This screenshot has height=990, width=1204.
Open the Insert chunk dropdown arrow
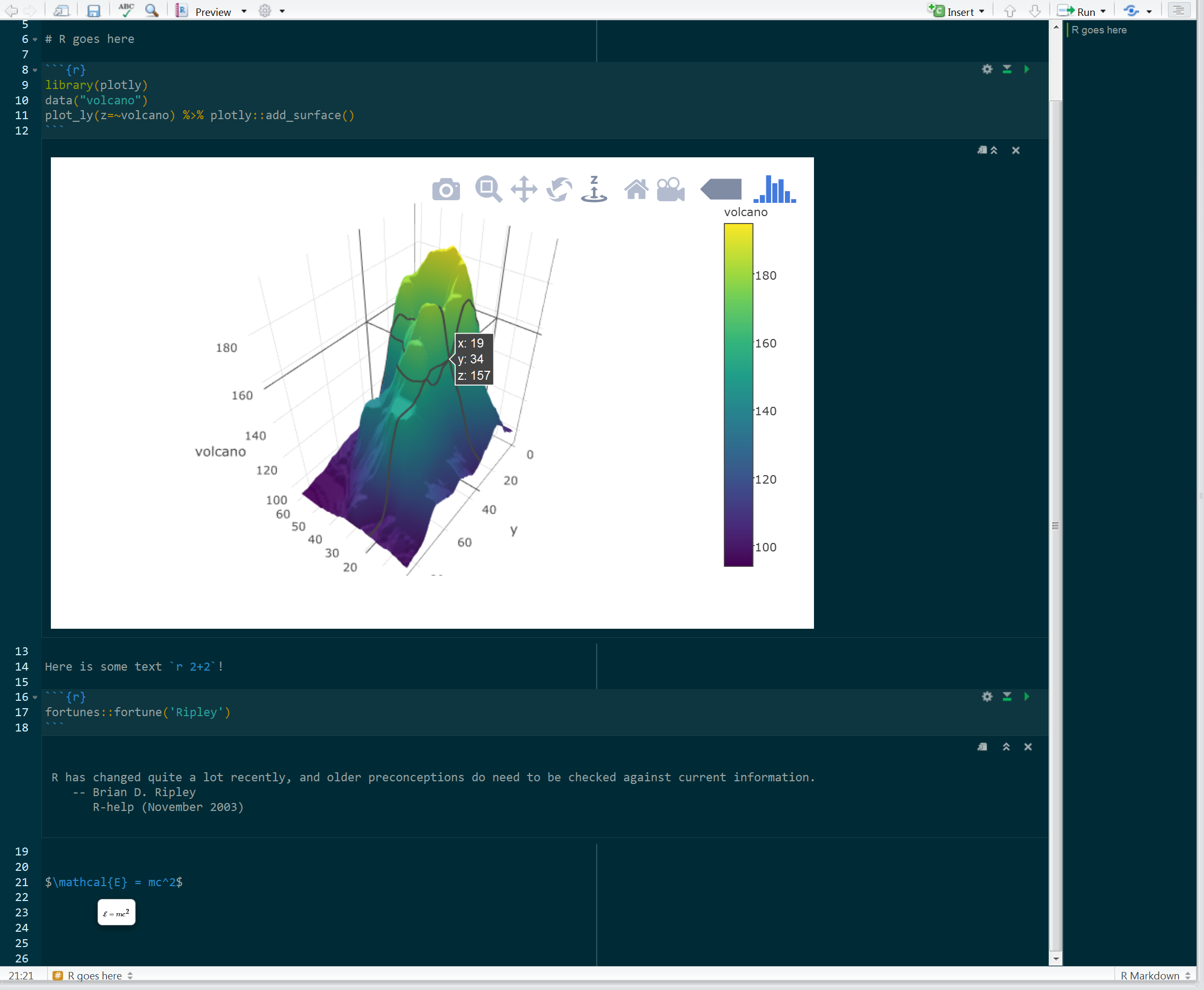pos(981,12)
